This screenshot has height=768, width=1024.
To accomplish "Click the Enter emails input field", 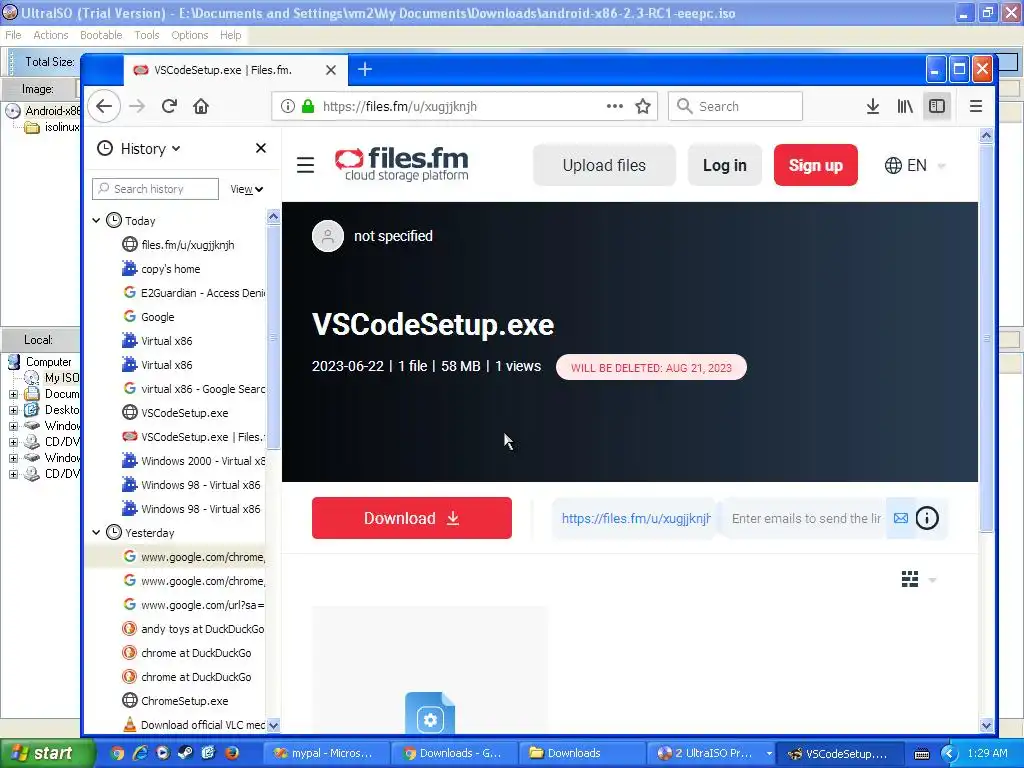I will (805, 518).
